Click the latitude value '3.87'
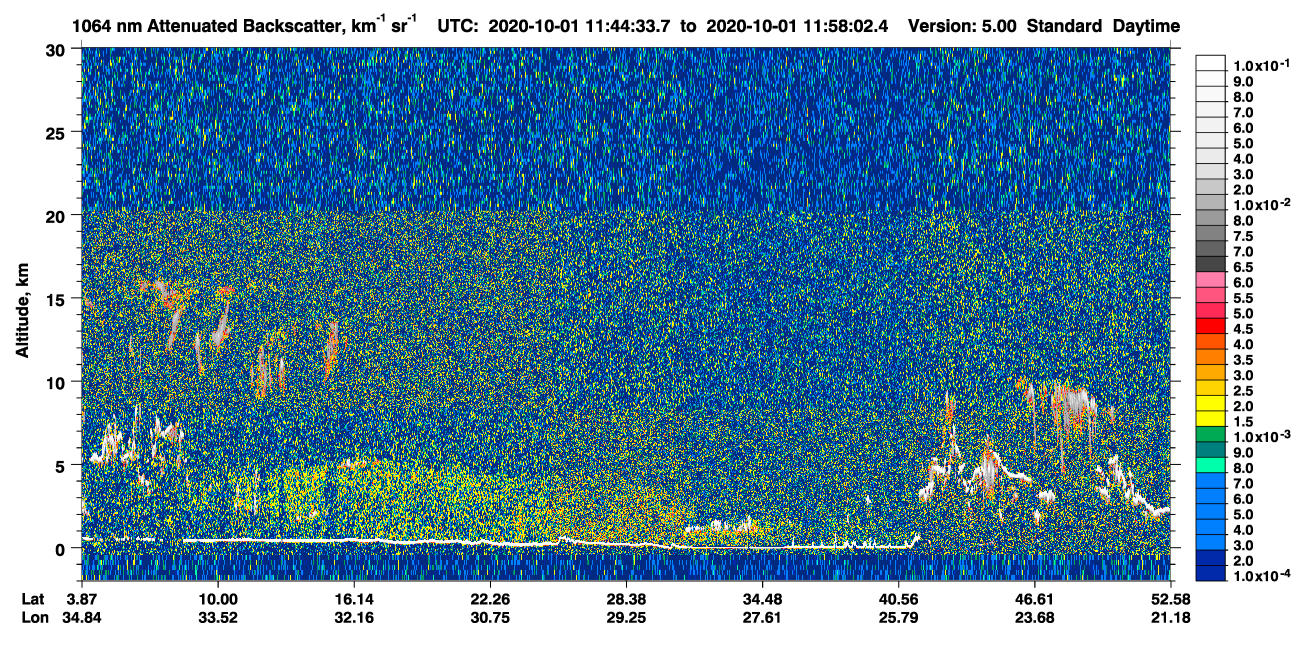The width and height of the screenshot is (1300, 667). 82,599
